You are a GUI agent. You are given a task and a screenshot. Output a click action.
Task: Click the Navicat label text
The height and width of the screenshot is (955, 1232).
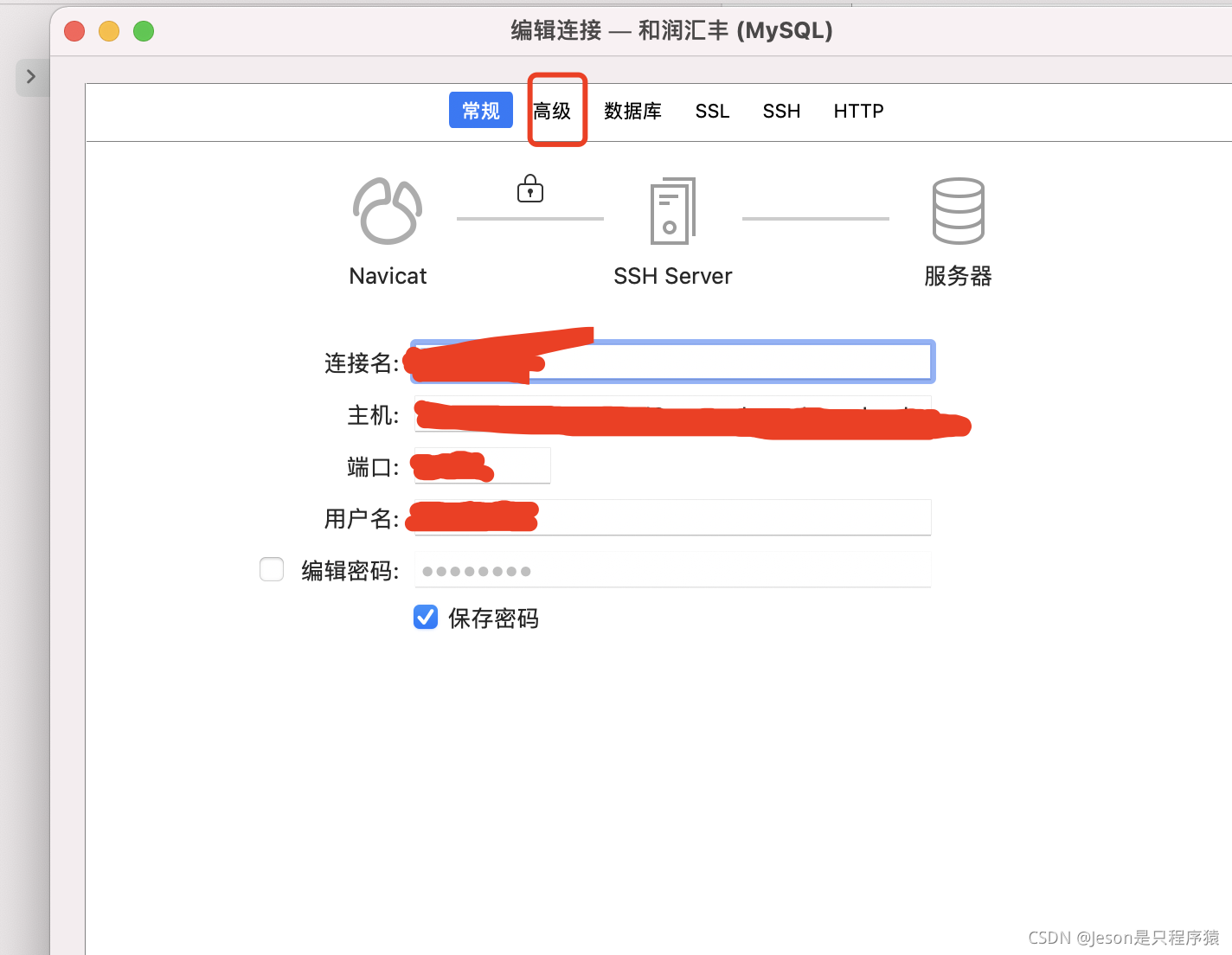388,276
